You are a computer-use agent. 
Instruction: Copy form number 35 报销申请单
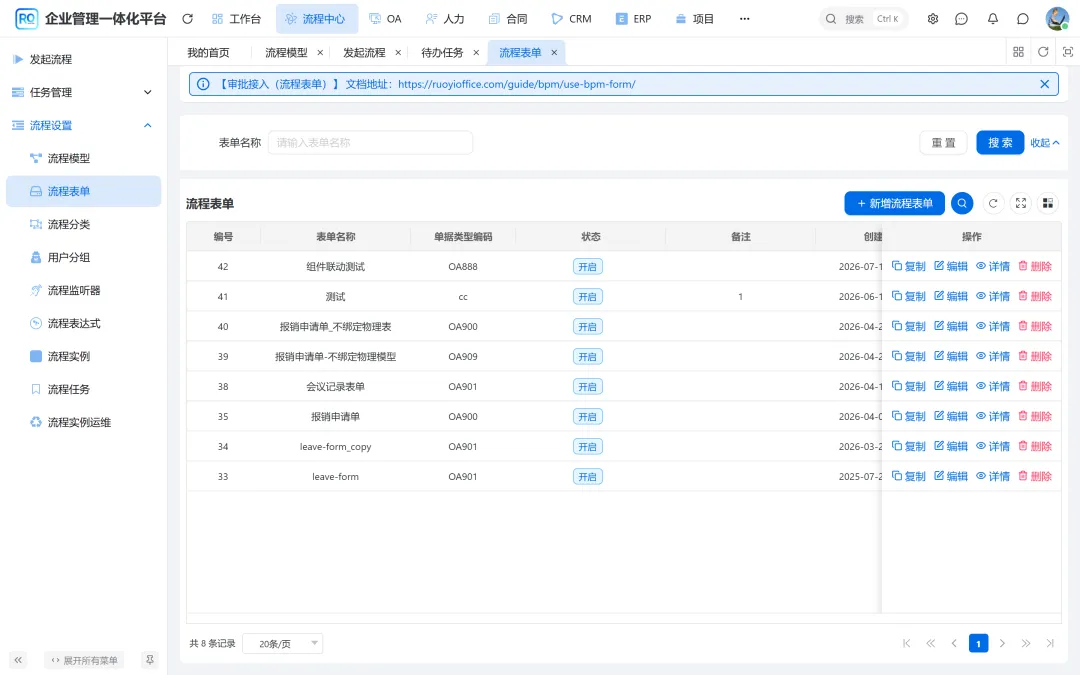point(908,416)
